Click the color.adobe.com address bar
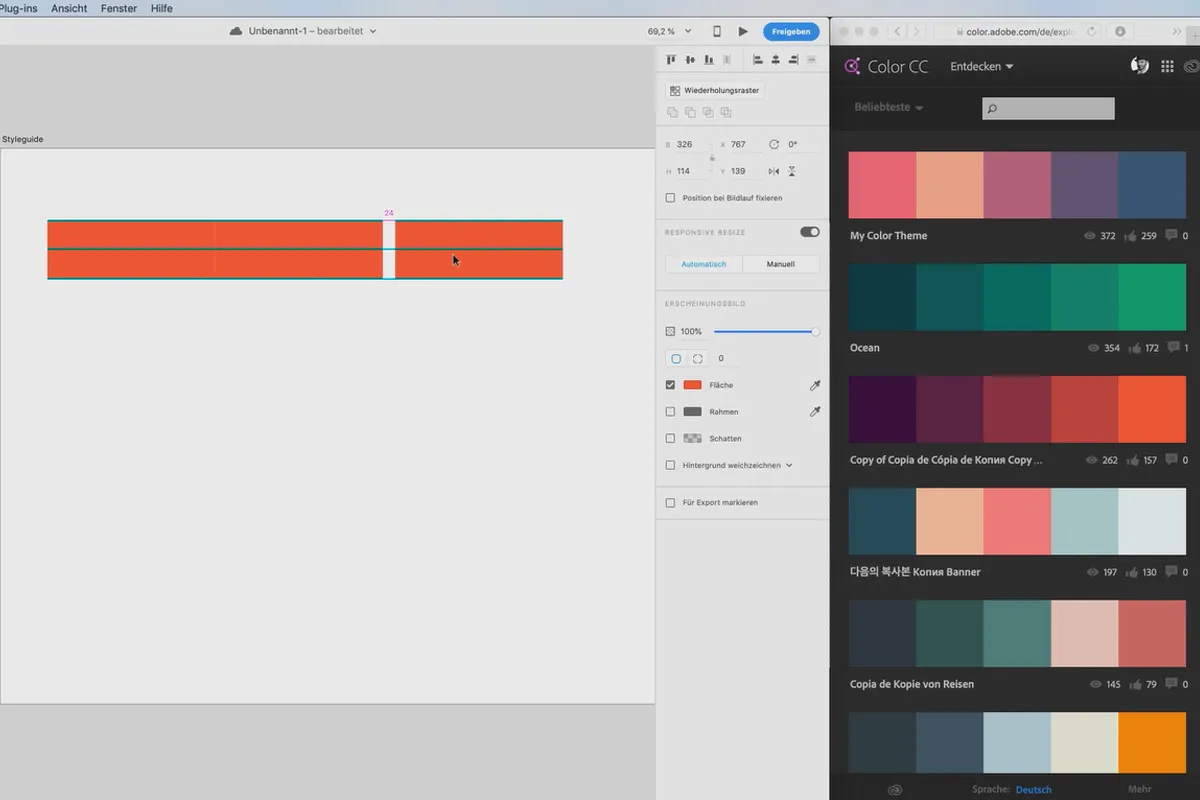The width and height of the screenshot is (1200, 800). point(1019,32)
